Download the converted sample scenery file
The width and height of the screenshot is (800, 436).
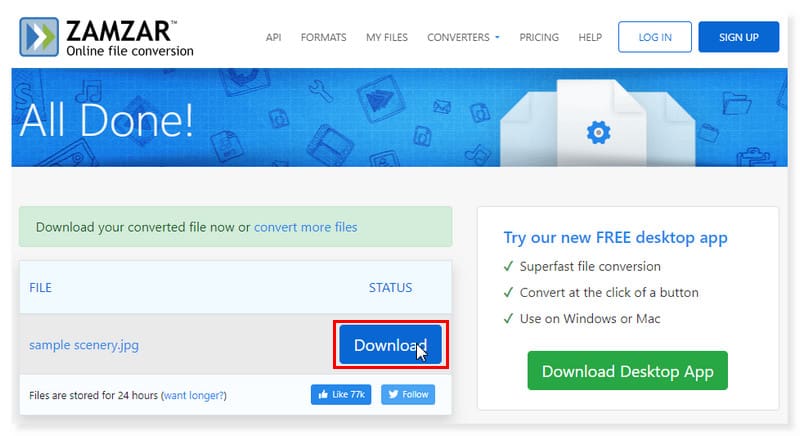click(390, 345)
